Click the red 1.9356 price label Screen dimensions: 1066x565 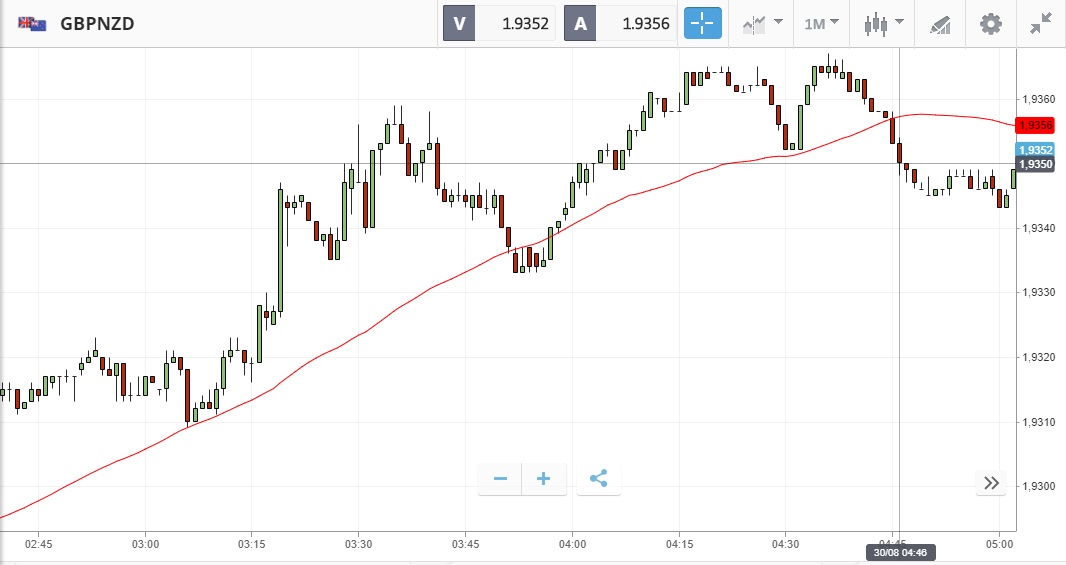1034,125
